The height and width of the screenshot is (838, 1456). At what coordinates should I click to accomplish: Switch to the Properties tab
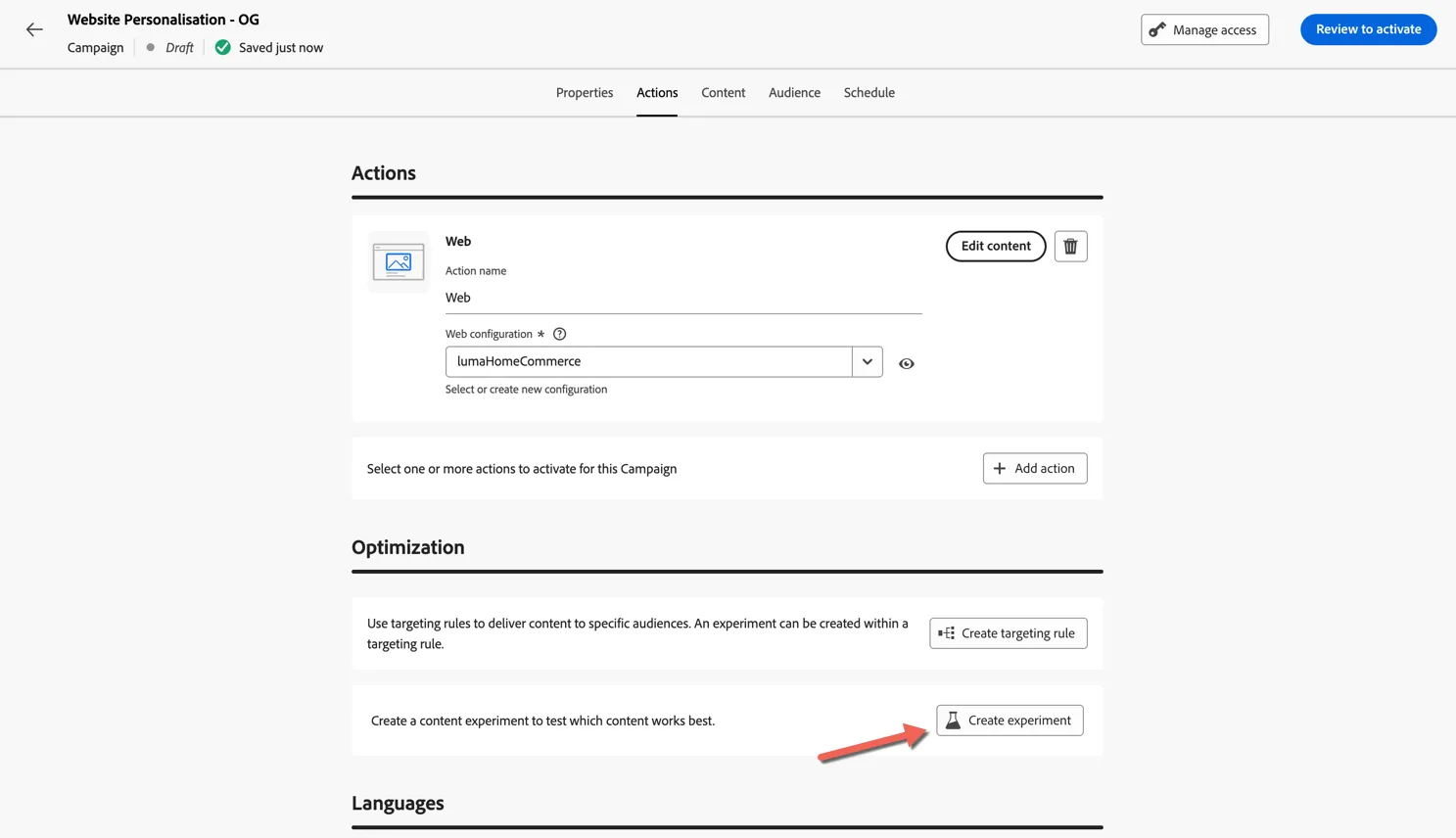[585, 92]
